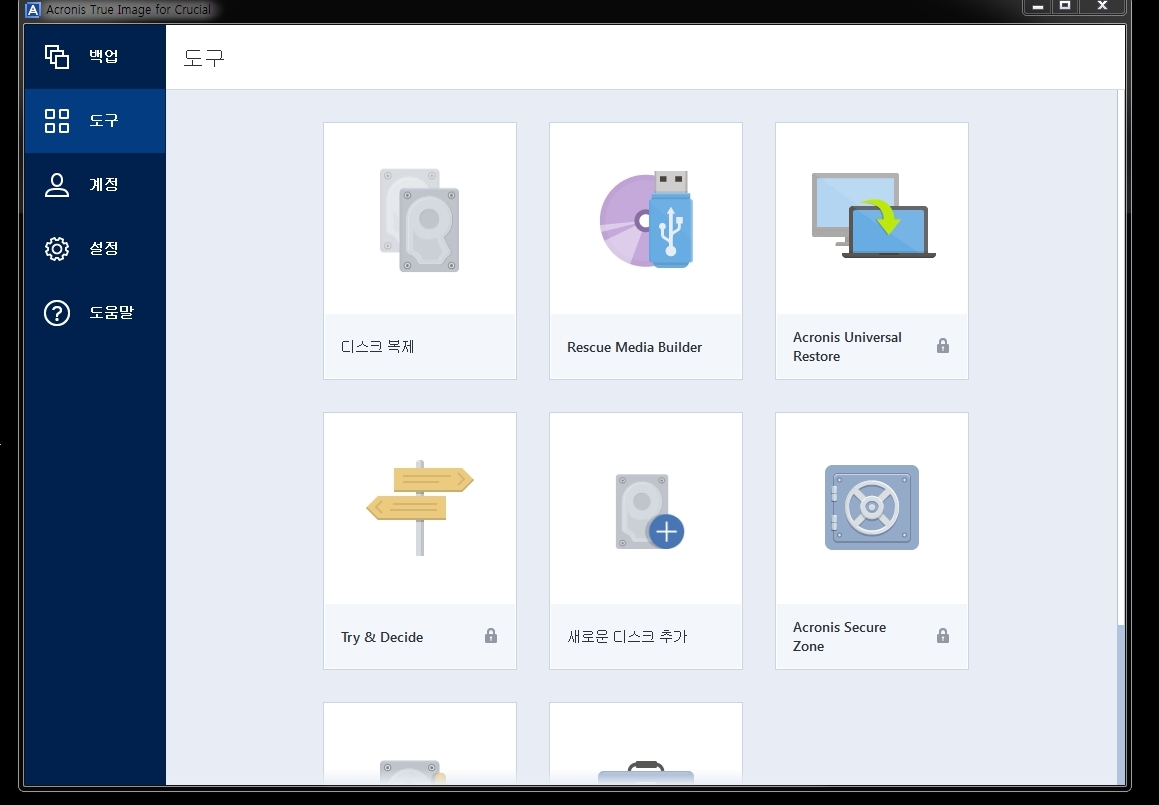Click the partially visible briefcase tile in bottom row
The width and height of the screenshot is (1159, 805).
click(646, 744)
